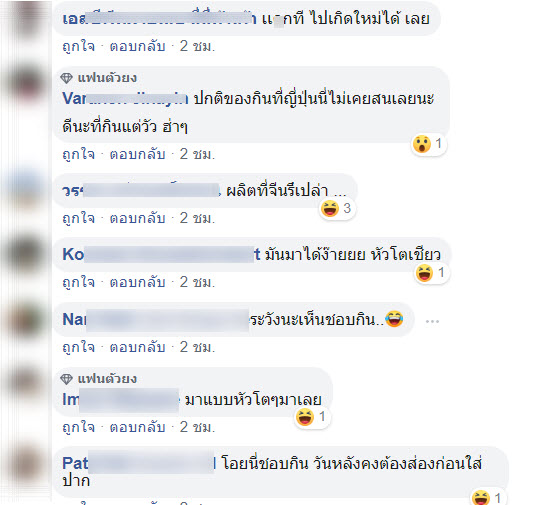Like the first comment at the top
The height and width of the screenshot is (505, 540).
point(79,46)
